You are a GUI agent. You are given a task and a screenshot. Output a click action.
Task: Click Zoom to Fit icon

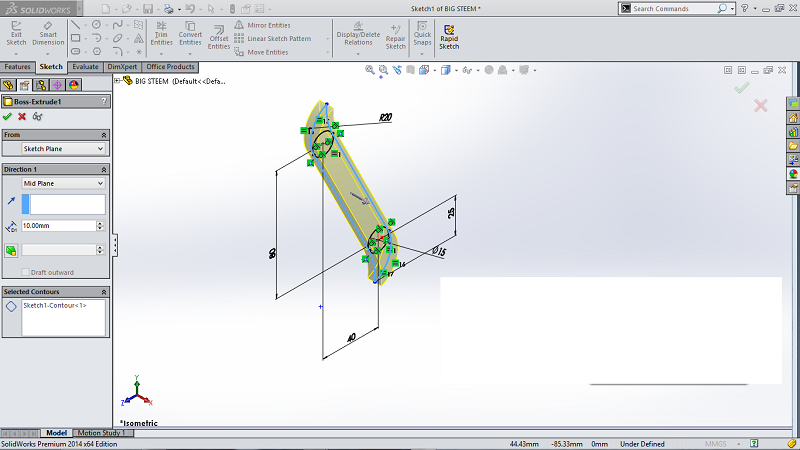(369, 70)
